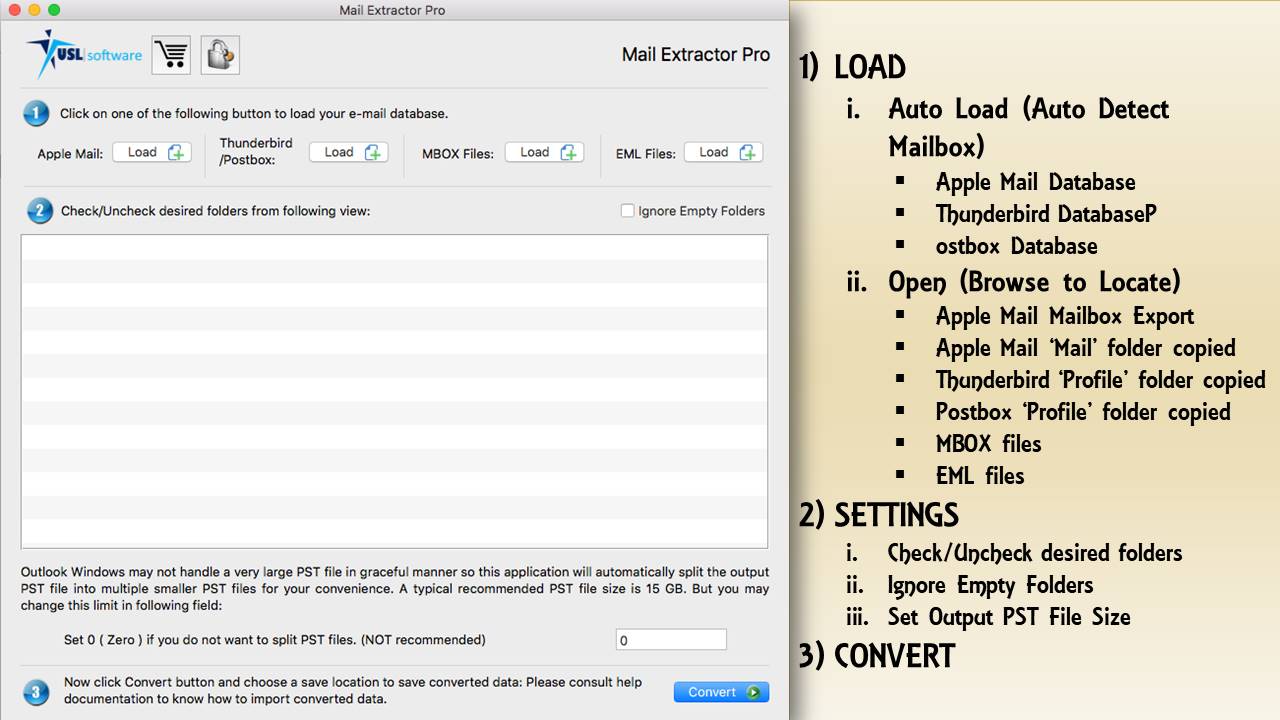Click the shopping cart purchase icon
The height and width of the screenshot is (720, 1280).
click(x=171, y=55)
